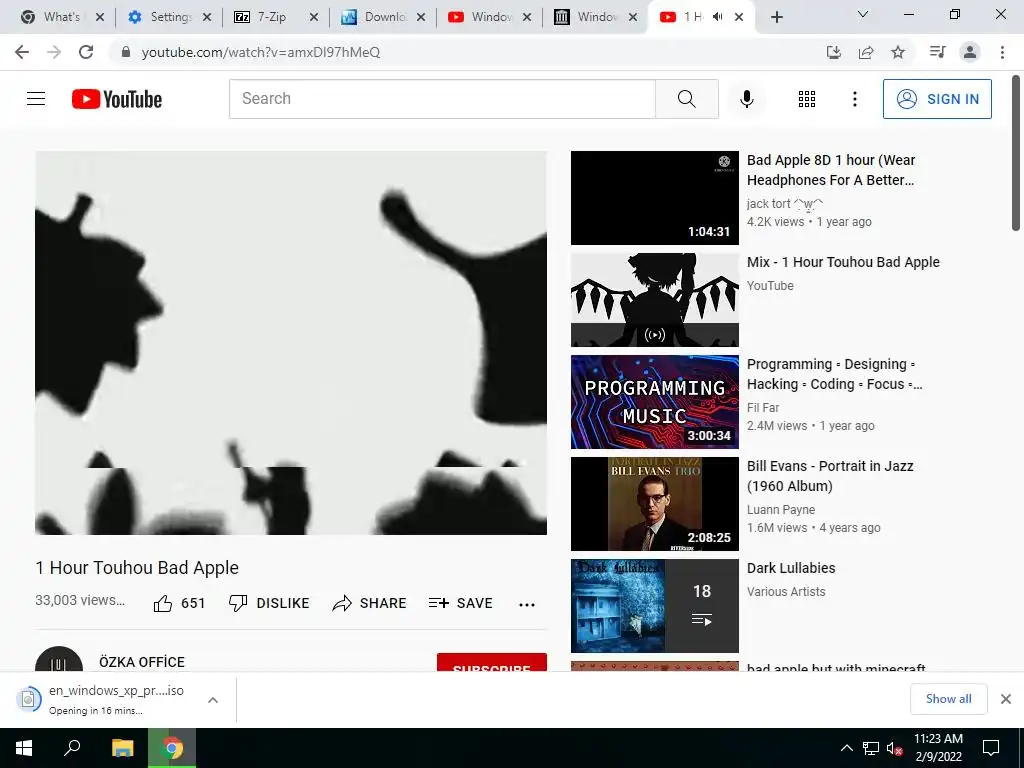Open Bad Apple 8D 1 hour video title
The height and width of the screenshot is (768, 1024).
[831, 170]
